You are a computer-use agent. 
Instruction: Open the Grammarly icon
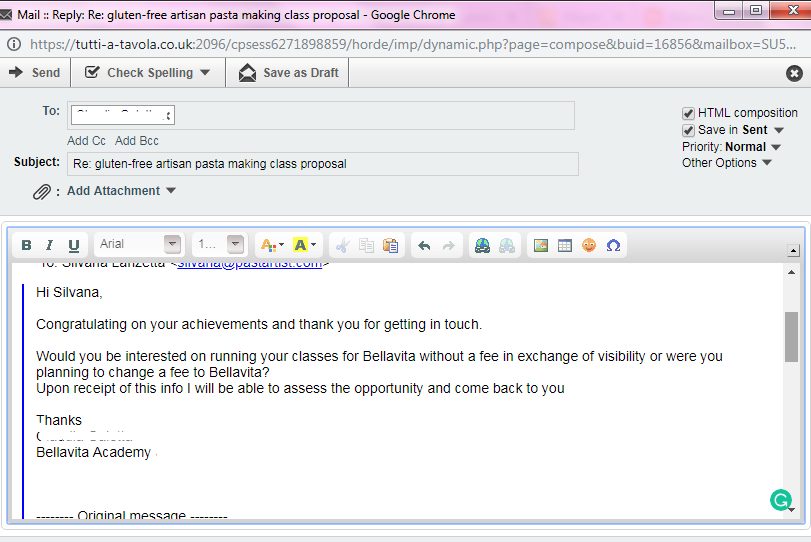pos(780,500)
